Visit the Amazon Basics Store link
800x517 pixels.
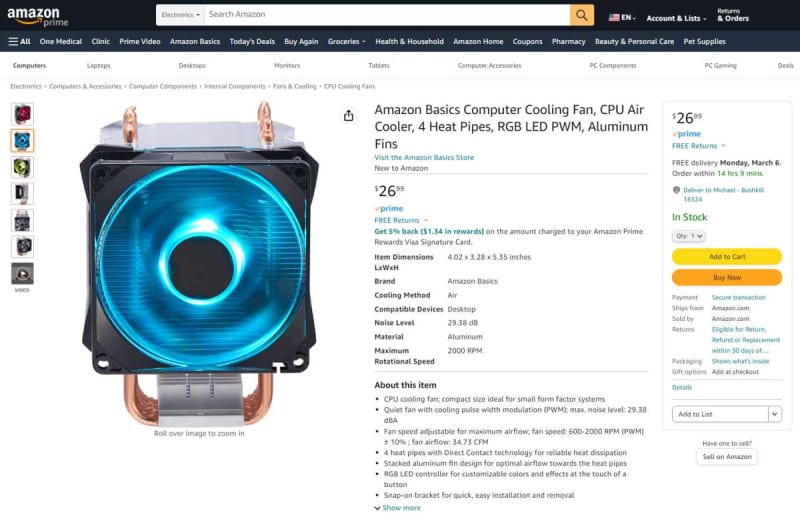coord(424,157)
